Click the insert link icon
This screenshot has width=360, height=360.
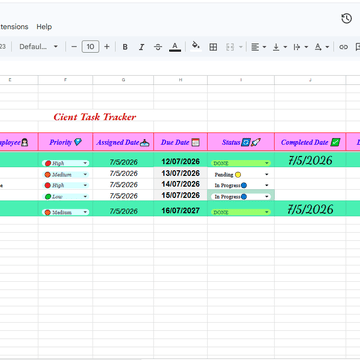point(343,47)
